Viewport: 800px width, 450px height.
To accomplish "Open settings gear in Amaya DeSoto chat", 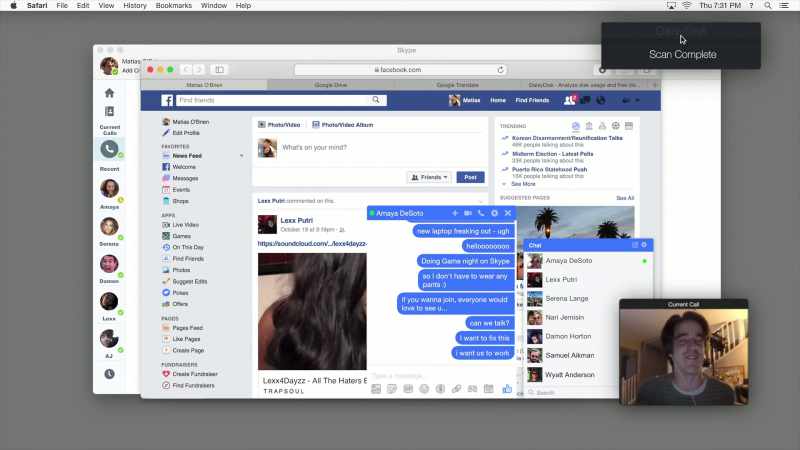I will pyautogui.click(x=494, y=213).
